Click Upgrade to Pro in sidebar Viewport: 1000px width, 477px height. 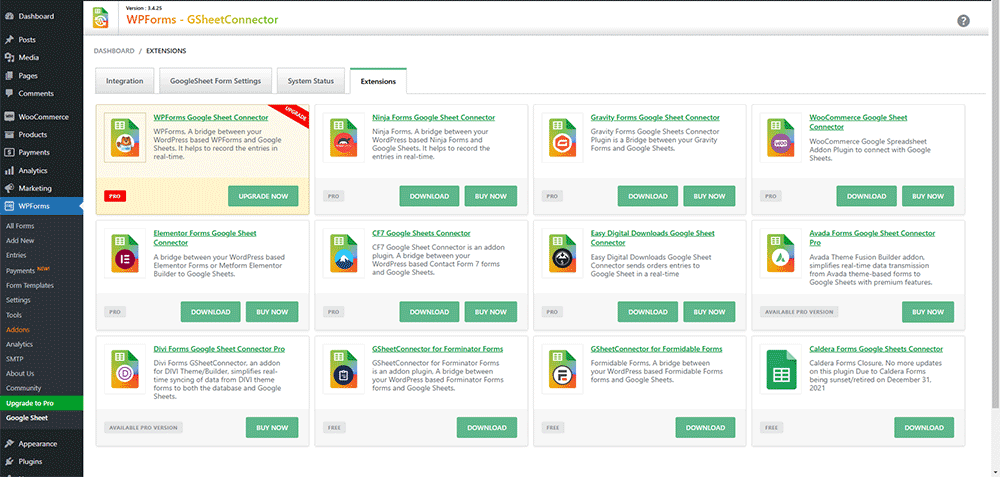[x=41, y=403]
